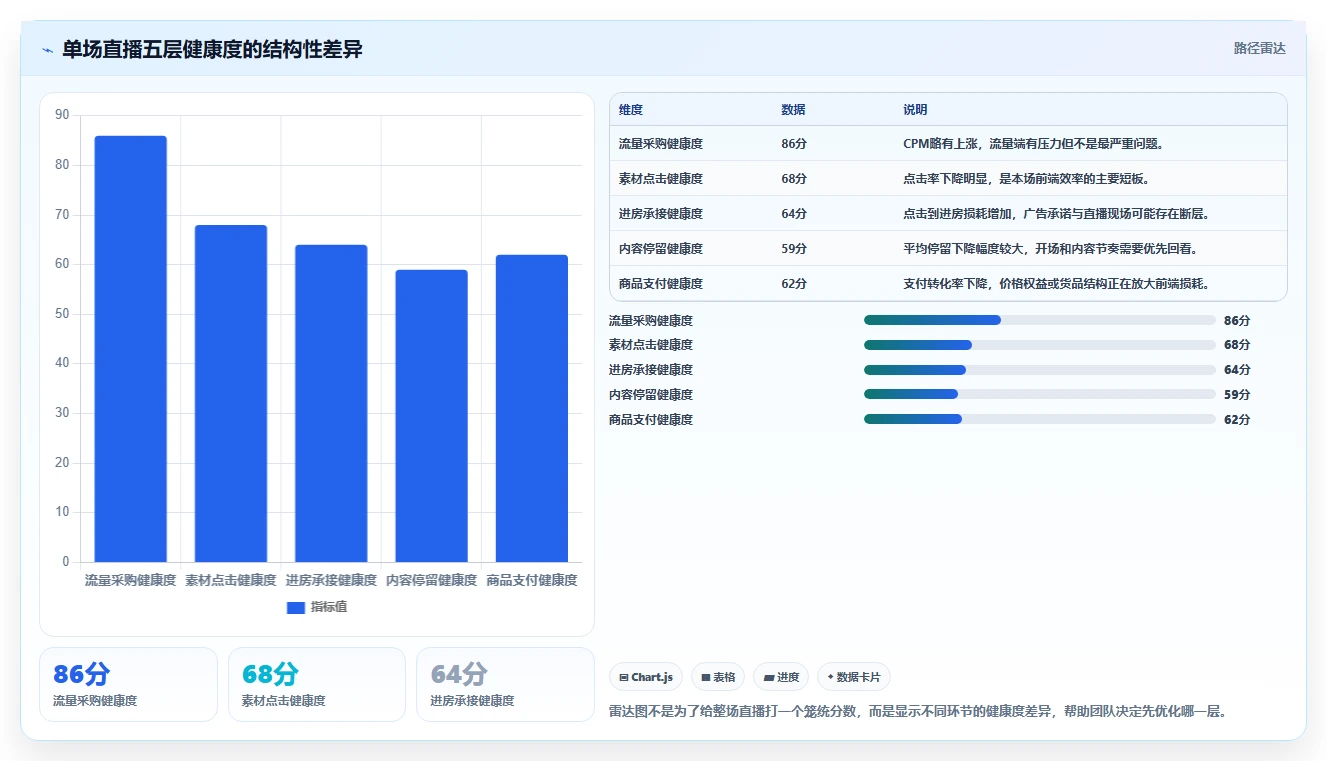Click the 指标值 legend label
This screenshot has width=1327, height=761.
click(x=329, y=607)
